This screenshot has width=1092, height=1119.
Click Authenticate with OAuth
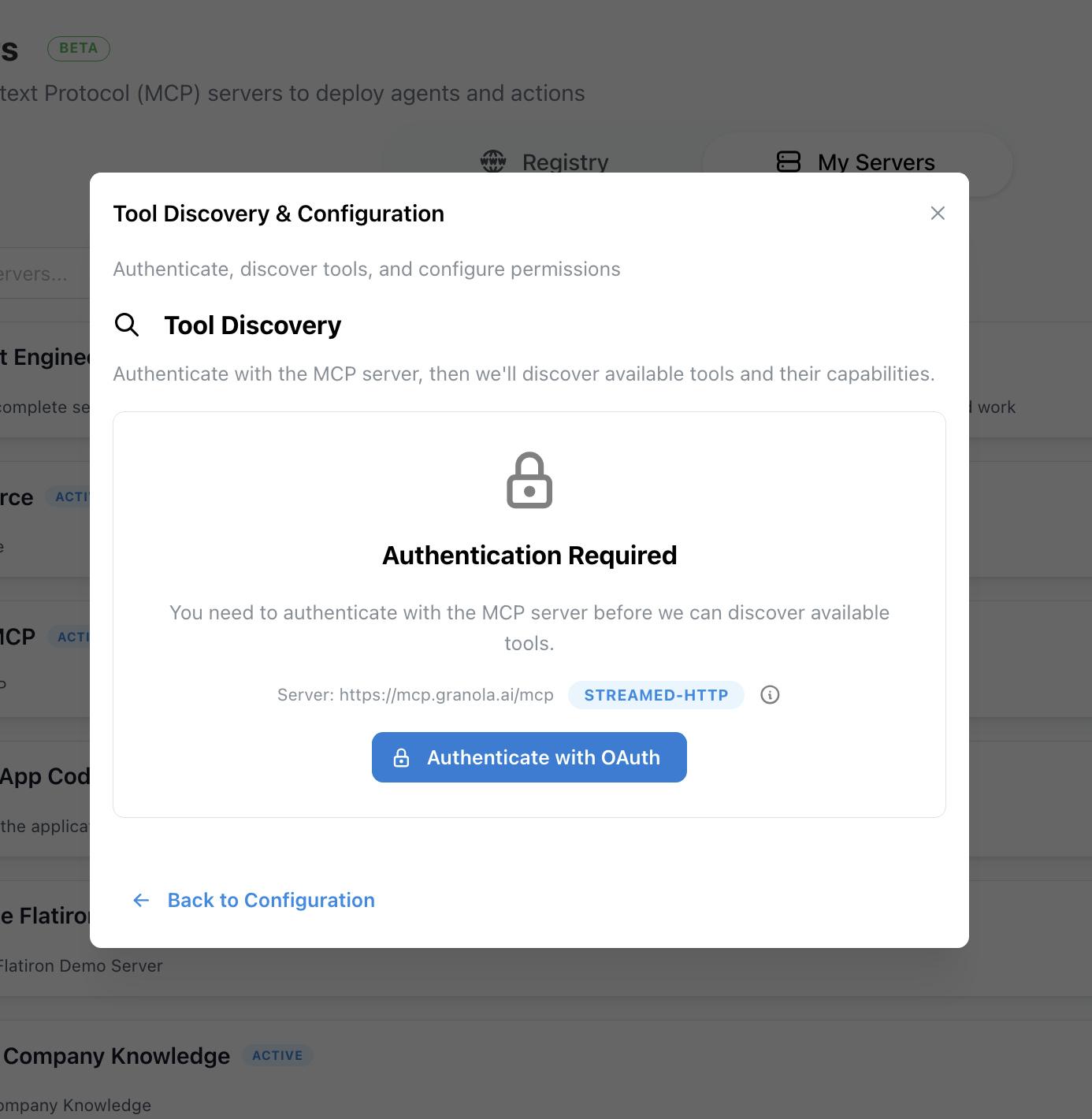[x=529, y=757]
